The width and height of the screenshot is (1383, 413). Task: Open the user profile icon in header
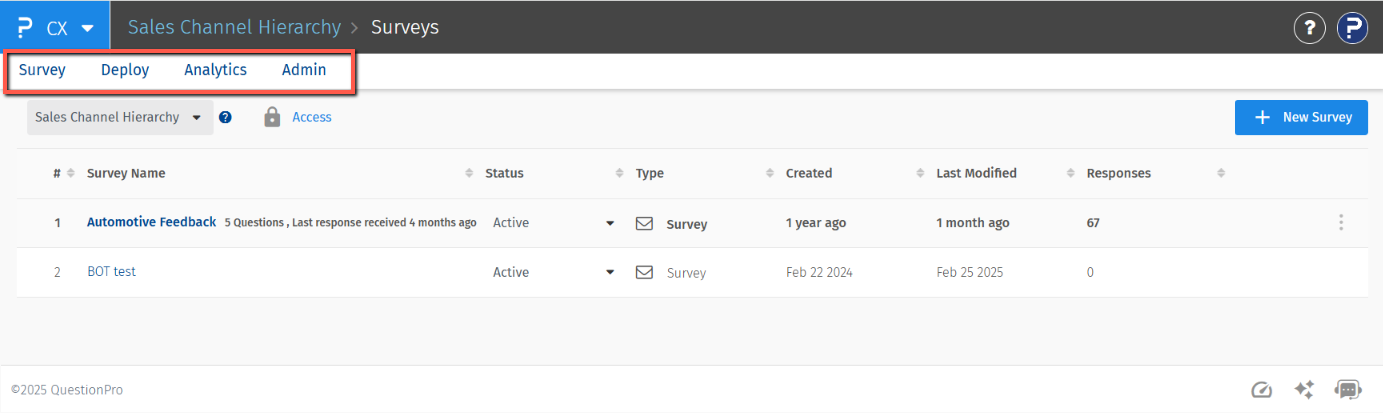pos(1352,27)
